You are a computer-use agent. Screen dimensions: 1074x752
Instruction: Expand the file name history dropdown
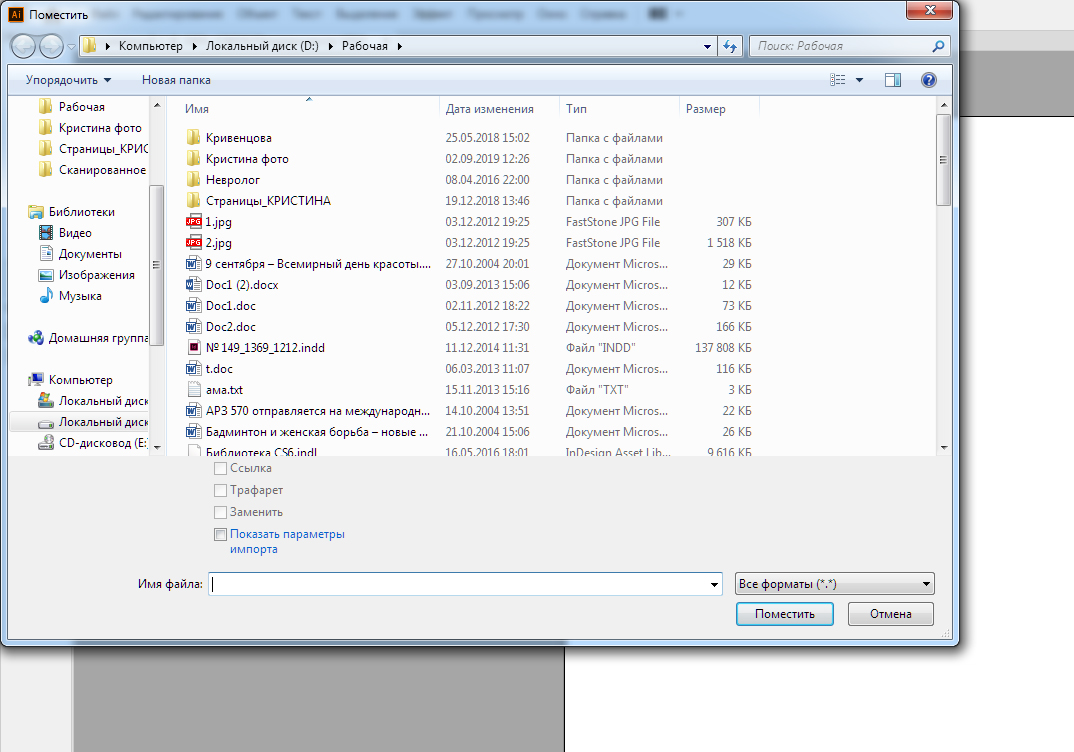[x=714, y=584]
